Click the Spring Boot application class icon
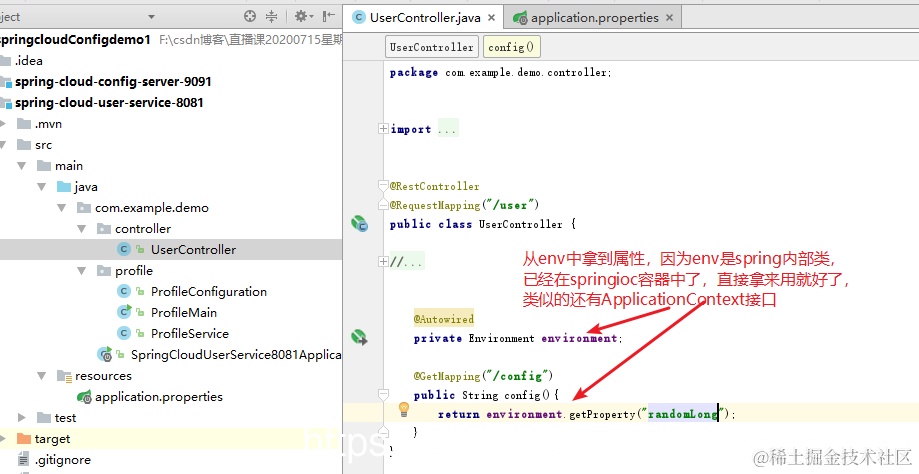This screenshot has height=474, width=919. (105, 354)
